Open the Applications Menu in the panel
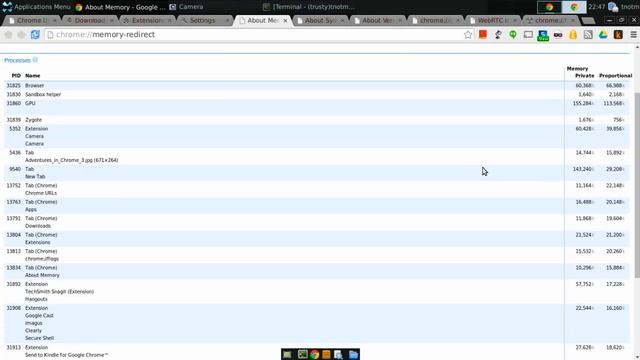 (x=36, y=7)
